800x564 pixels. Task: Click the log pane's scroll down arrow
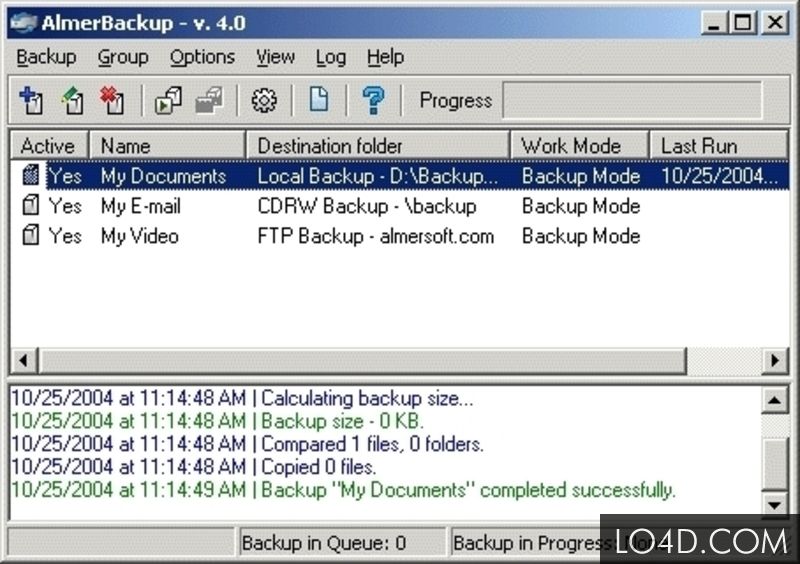(774, 504)
